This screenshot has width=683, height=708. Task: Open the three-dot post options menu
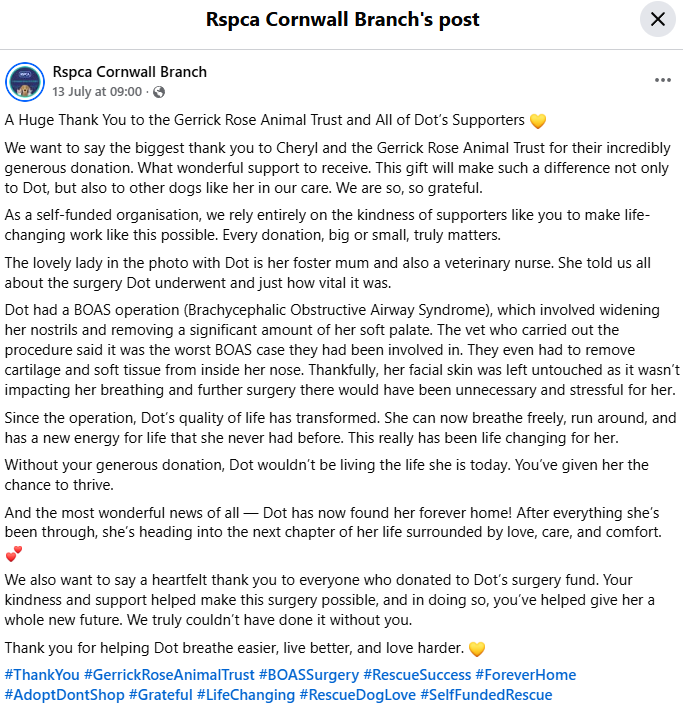coord(663,80)
